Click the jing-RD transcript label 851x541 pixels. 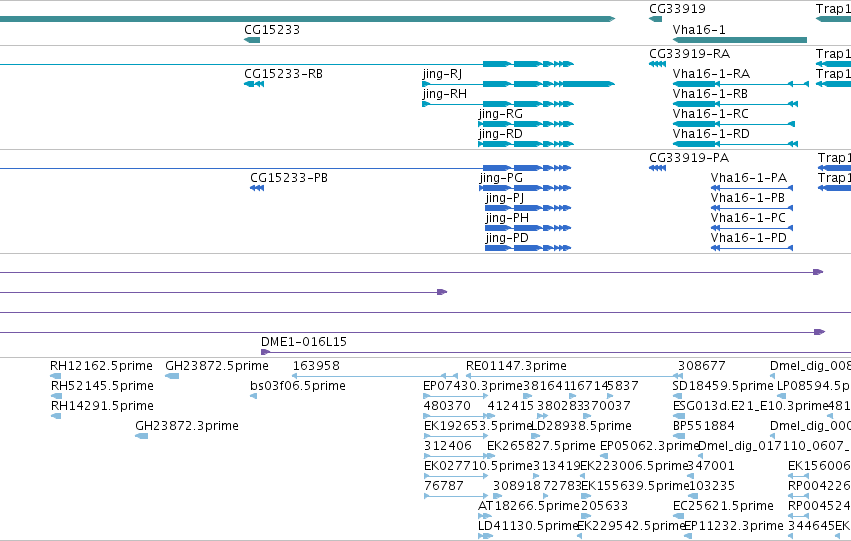pyautogui.click(x=500, y=134)
